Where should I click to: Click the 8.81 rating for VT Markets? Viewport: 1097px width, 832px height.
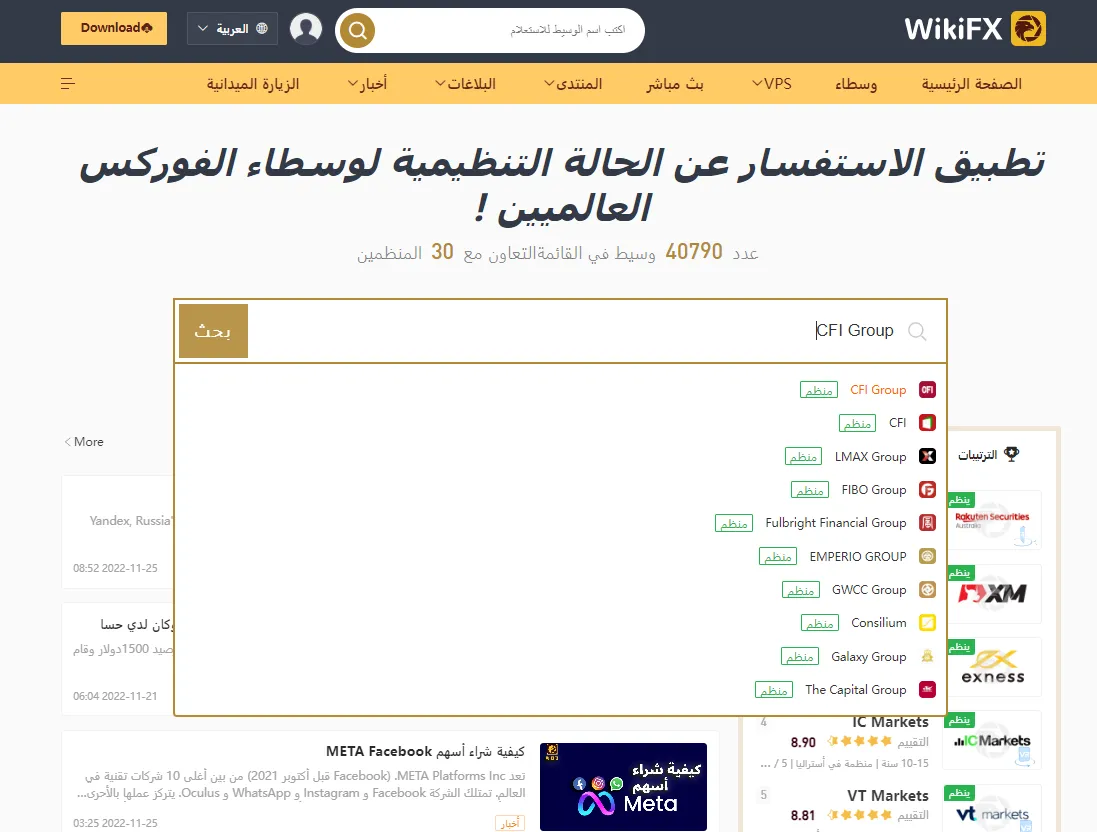point(803,815)
